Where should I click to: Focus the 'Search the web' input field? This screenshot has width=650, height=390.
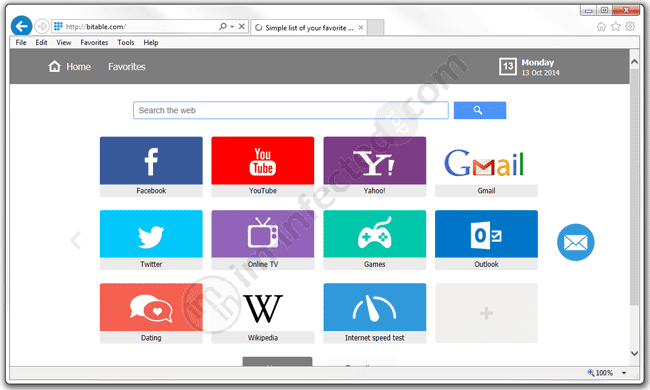(291, 110)
